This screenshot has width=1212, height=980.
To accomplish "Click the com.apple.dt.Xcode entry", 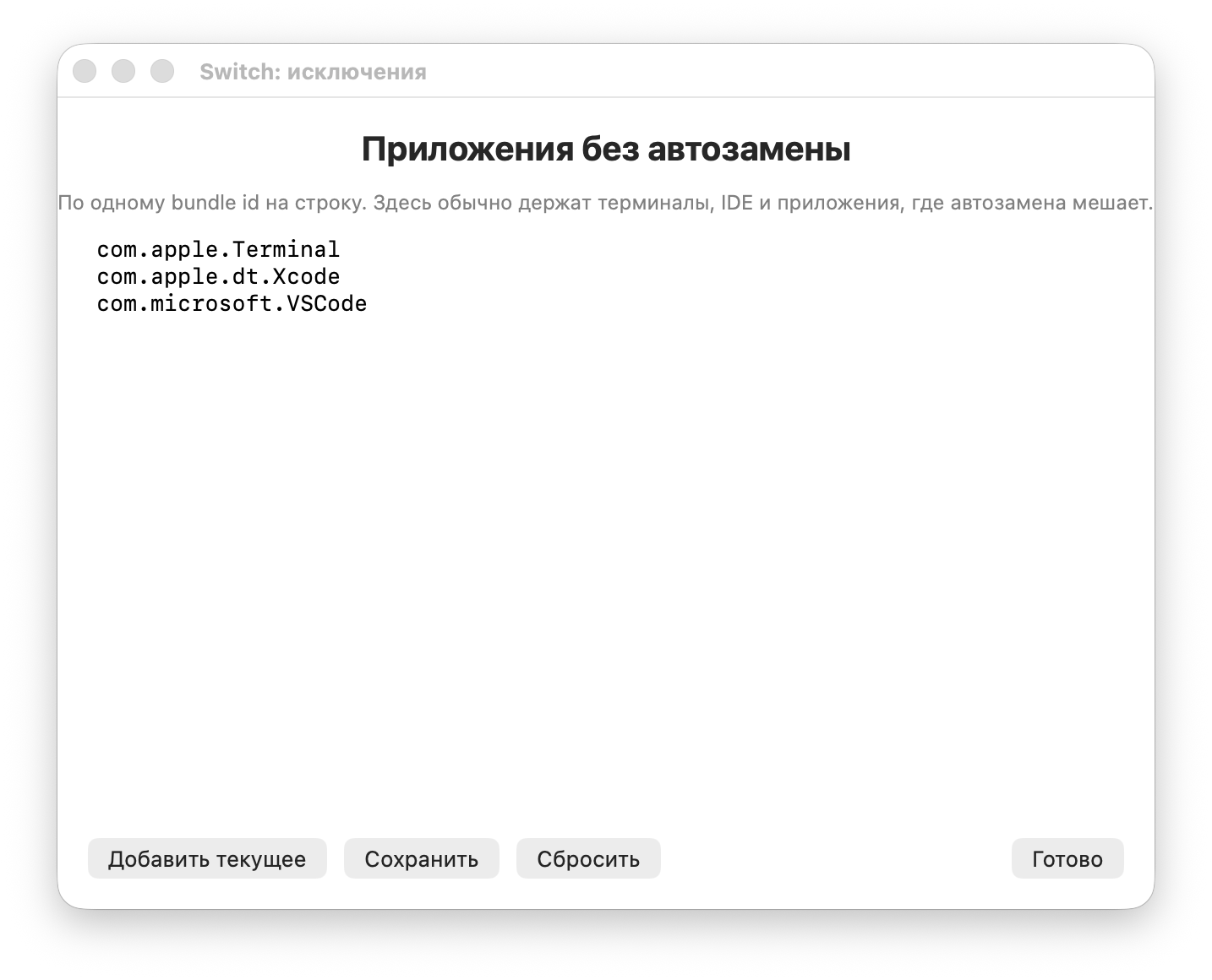I will [x=218, y=277].
